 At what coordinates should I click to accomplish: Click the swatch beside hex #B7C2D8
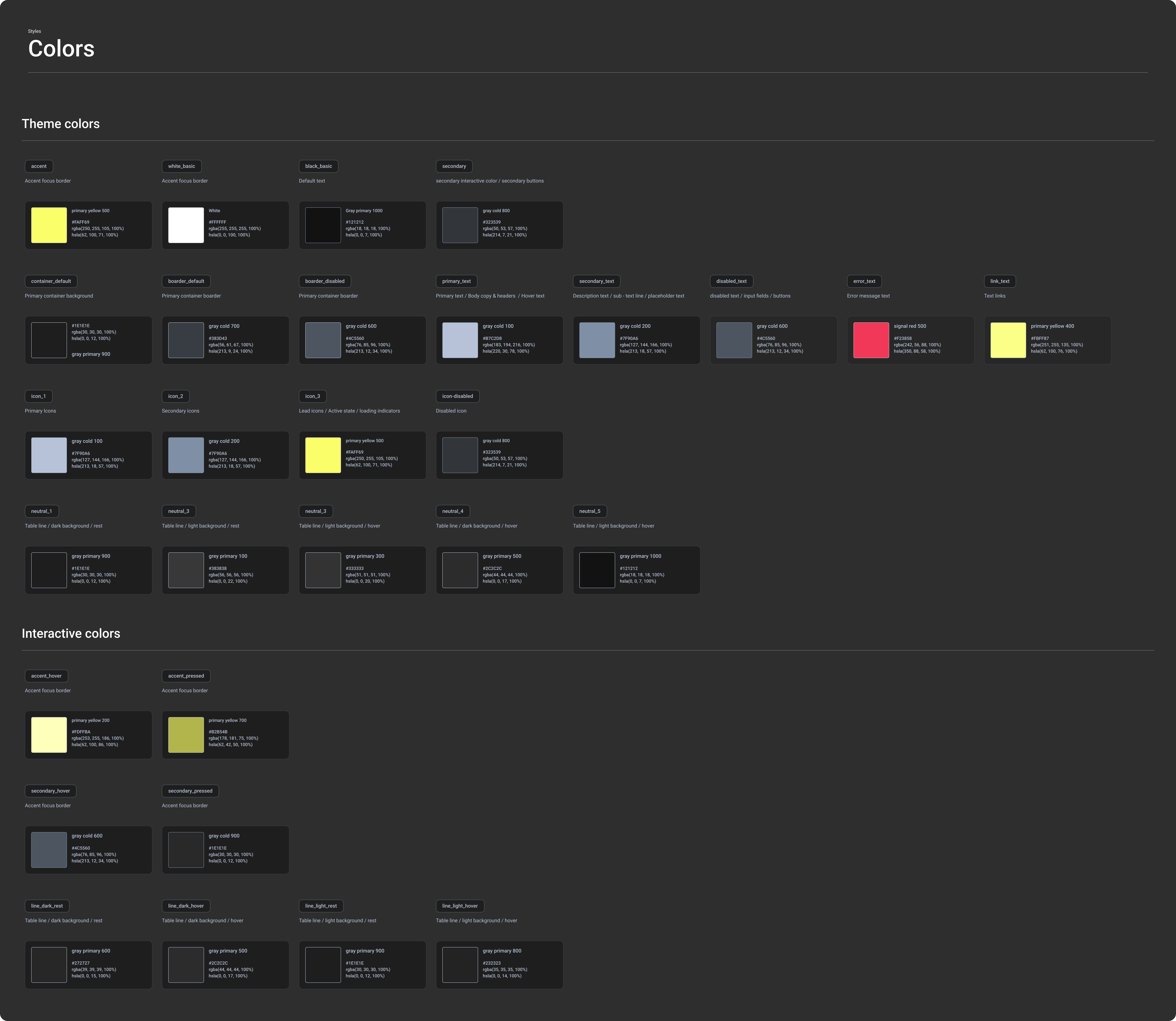point(460,340)
